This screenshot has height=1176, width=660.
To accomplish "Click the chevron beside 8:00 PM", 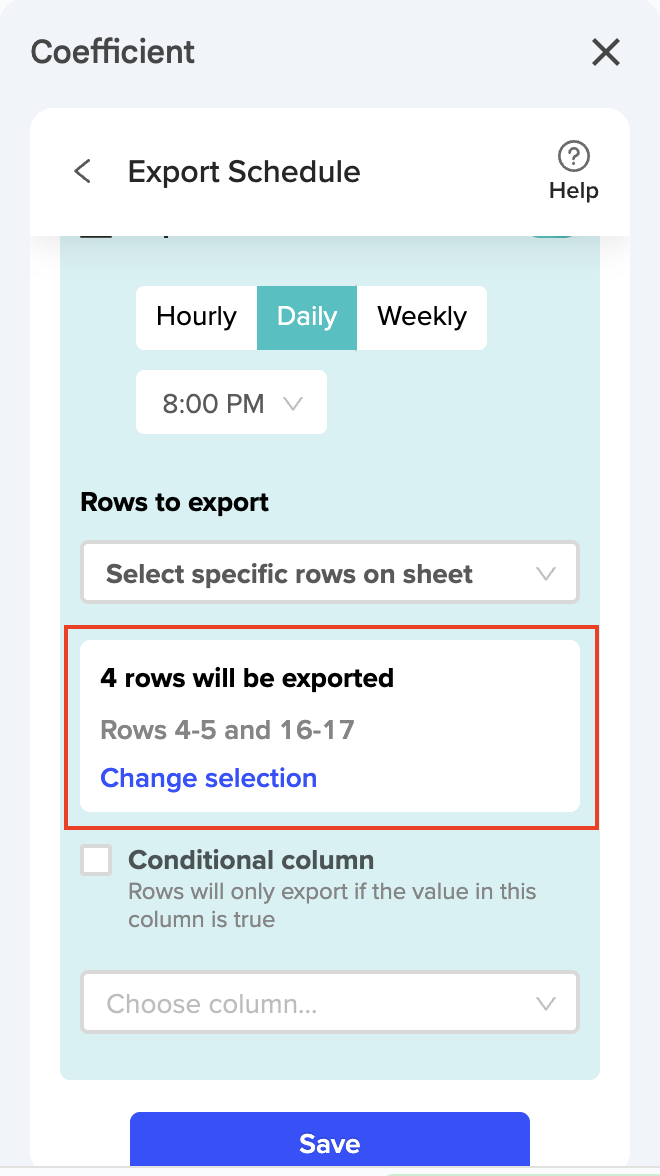I will tap(293, 404).
